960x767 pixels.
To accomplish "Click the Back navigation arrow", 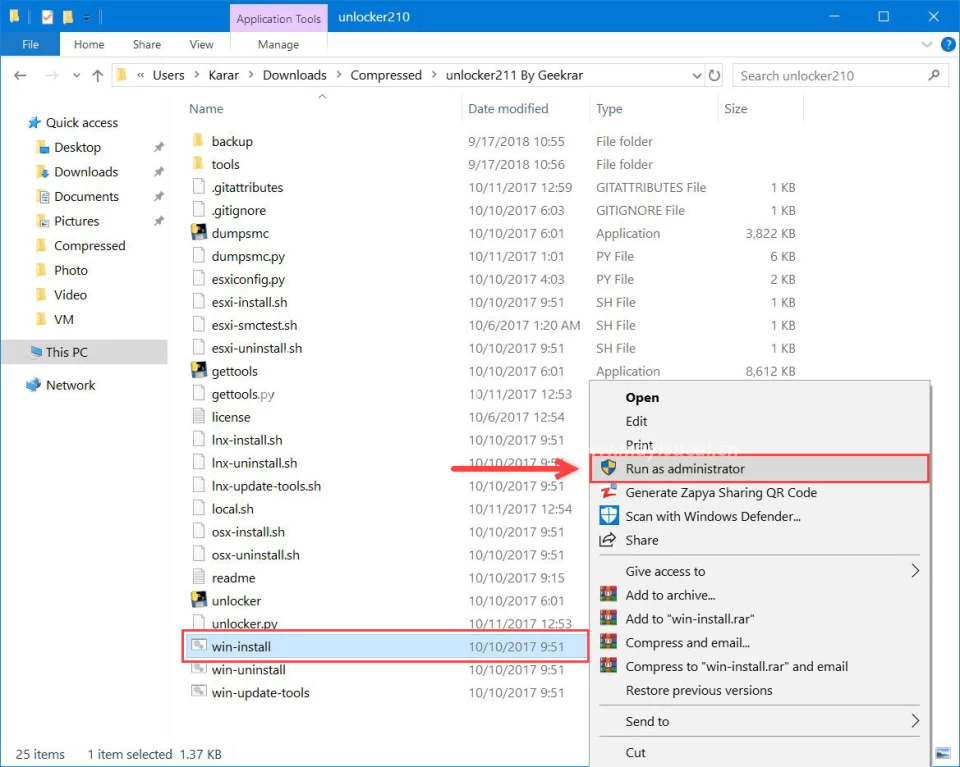I will coord(21,76).
